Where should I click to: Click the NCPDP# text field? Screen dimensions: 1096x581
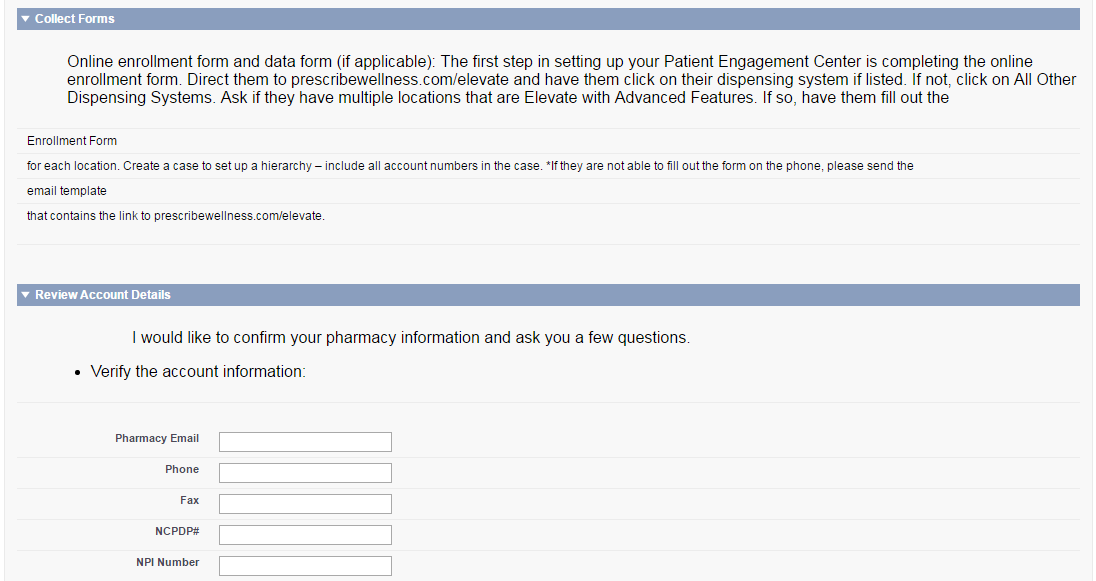tap(305, 535)
